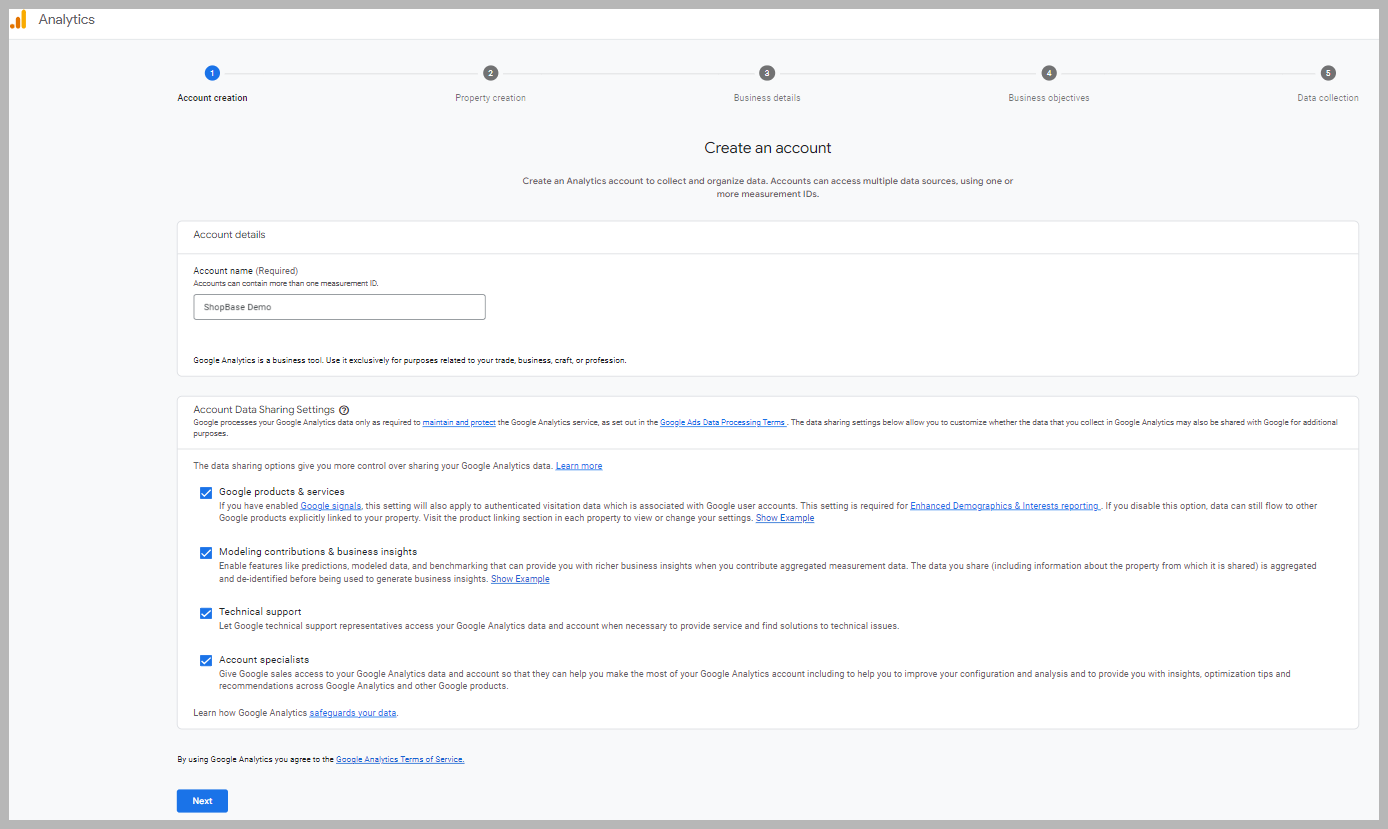
Task: Click Show Example under Modeling contributions
Action: [520, 579]
